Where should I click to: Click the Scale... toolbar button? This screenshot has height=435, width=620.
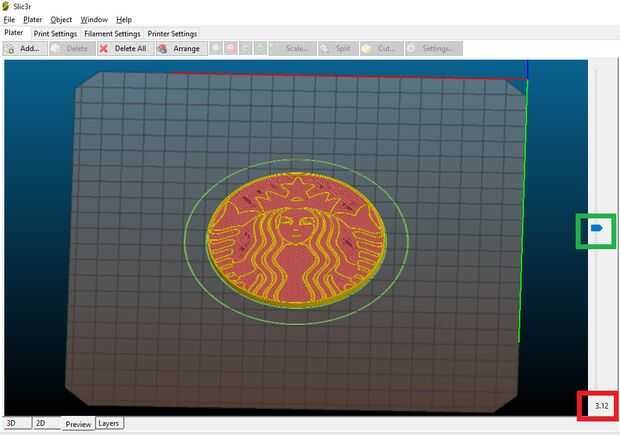pos(293,49)
